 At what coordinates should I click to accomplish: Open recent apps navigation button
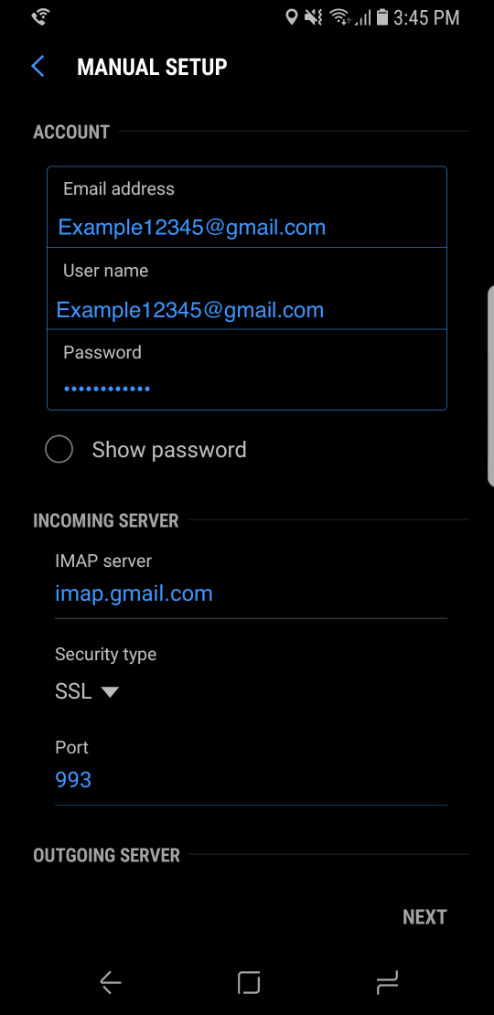point(387,983)
